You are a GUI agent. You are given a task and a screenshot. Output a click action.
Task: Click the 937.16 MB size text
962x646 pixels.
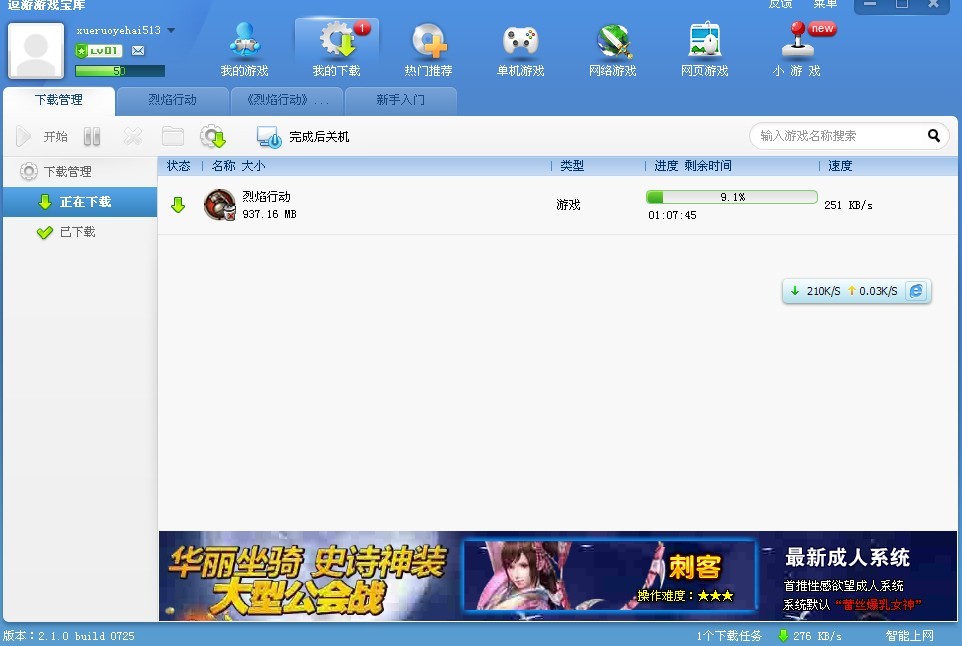click(269, 214)
